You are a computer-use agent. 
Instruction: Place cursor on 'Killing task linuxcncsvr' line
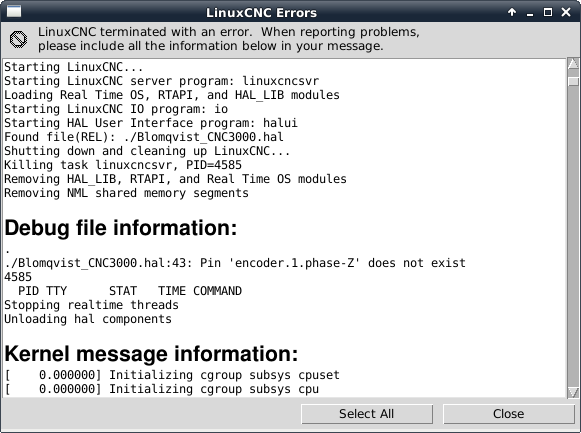pos(123,165)
